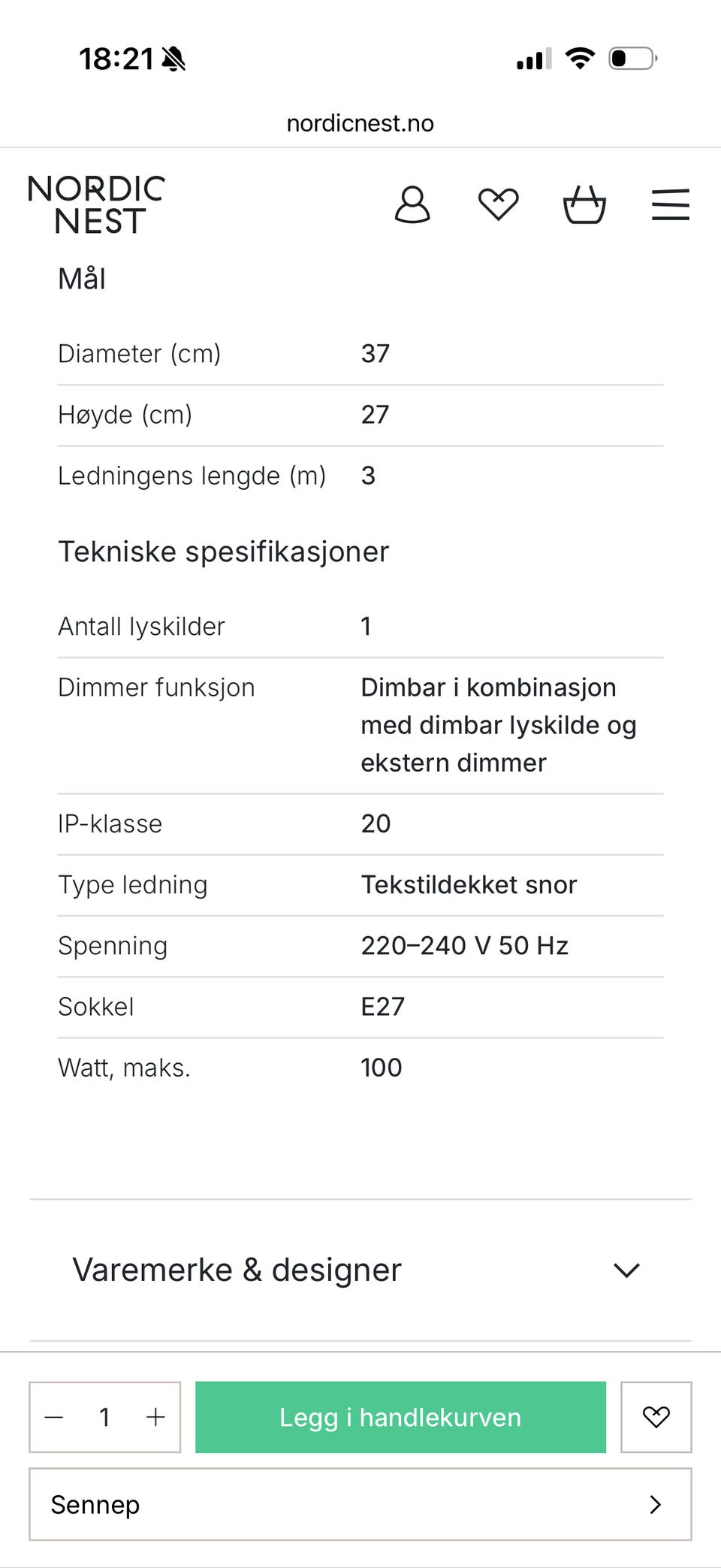Open the Sennep color selector
Screen dimensions: 721x1568
click(x=360, y=1504)
